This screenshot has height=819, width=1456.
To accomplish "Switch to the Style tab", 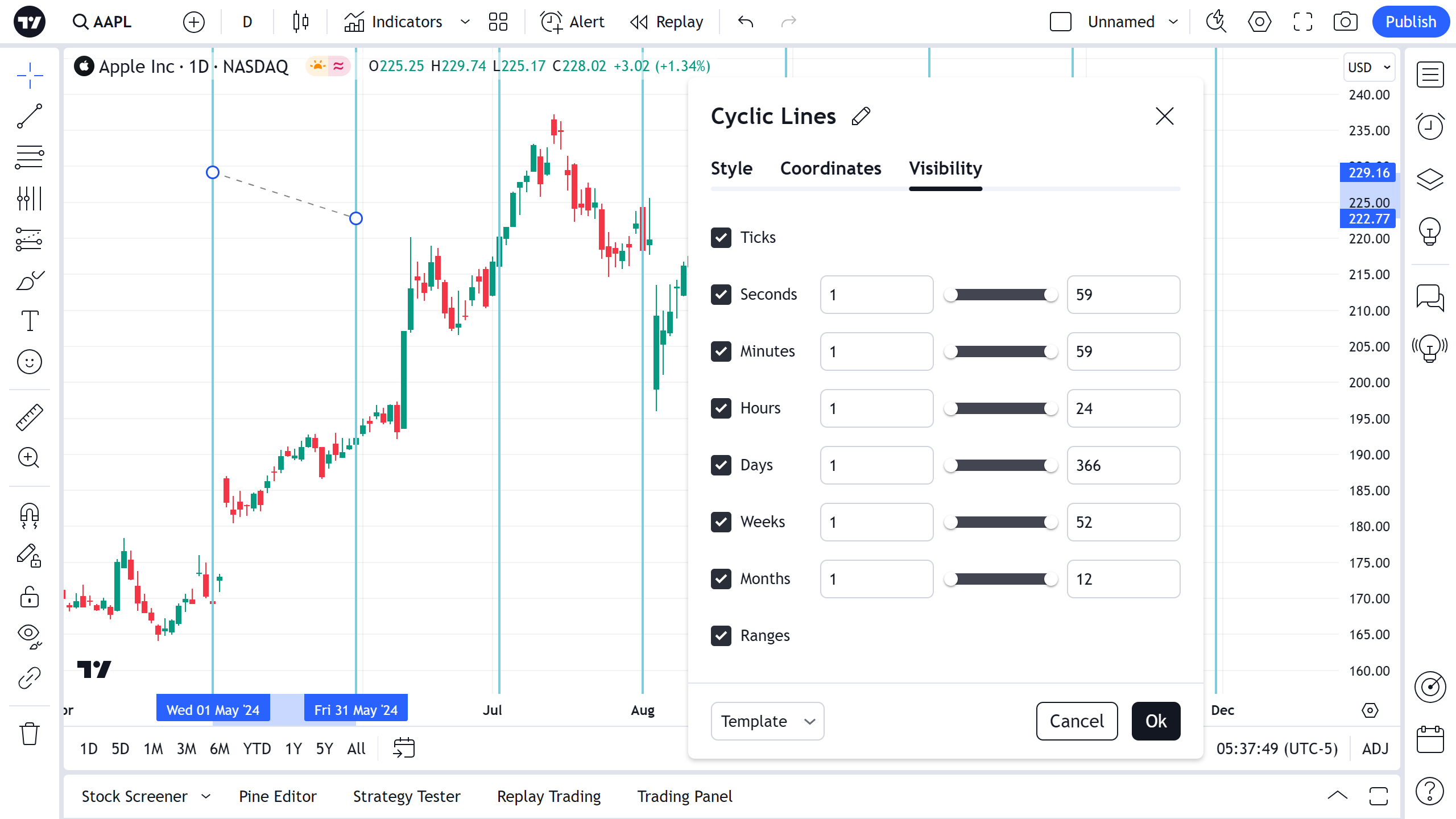I will coord(731,168).
